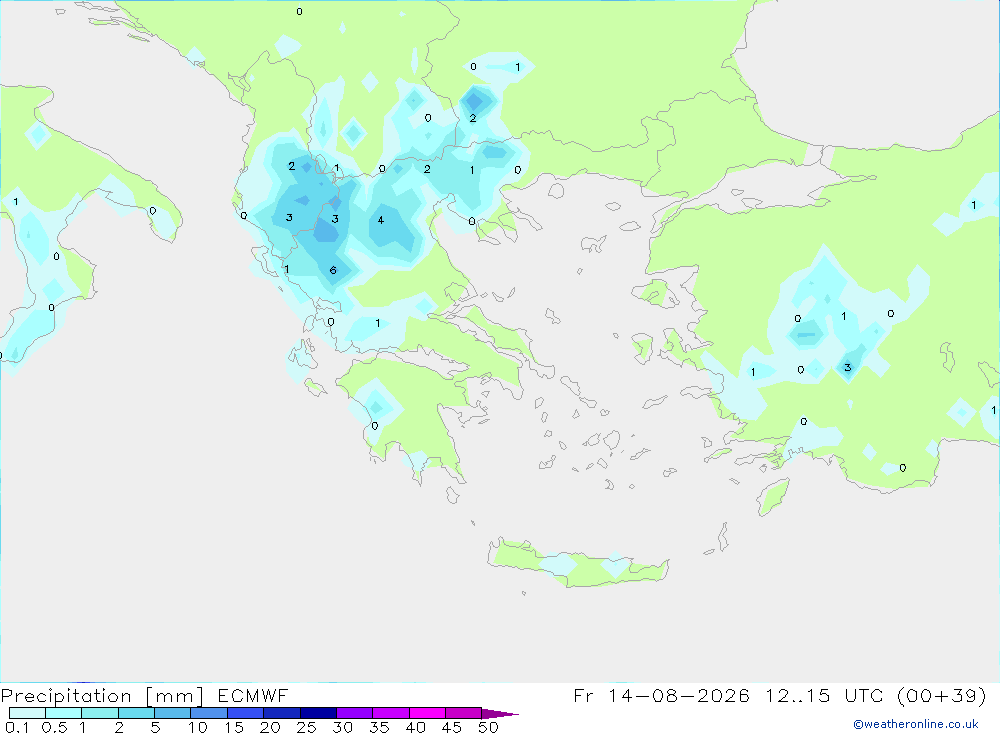Pick the legend swatch between 2 and 5

coord(136,713)
